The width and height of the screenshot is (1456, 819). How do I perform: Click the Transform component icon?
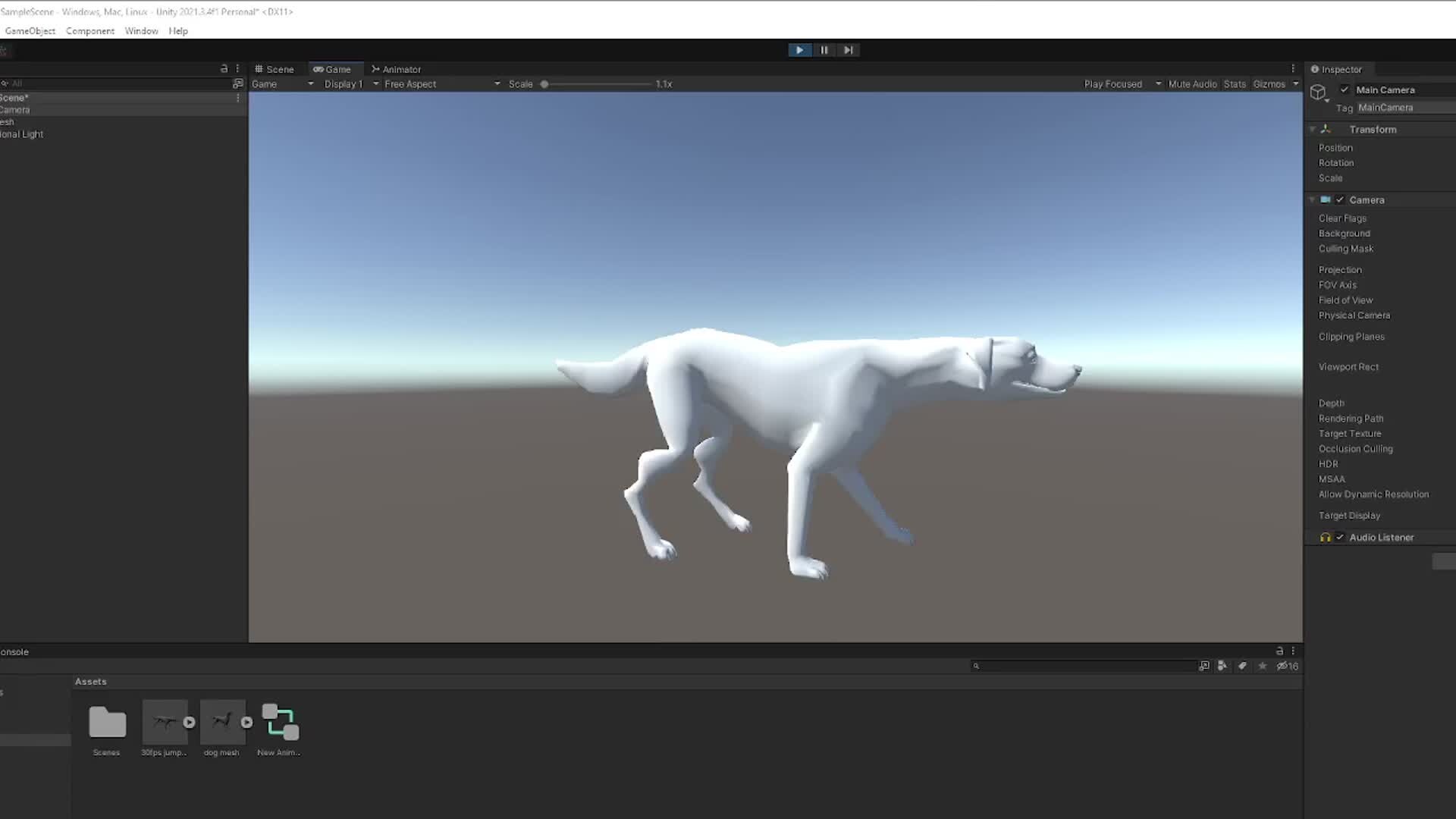click(1326, 129)
